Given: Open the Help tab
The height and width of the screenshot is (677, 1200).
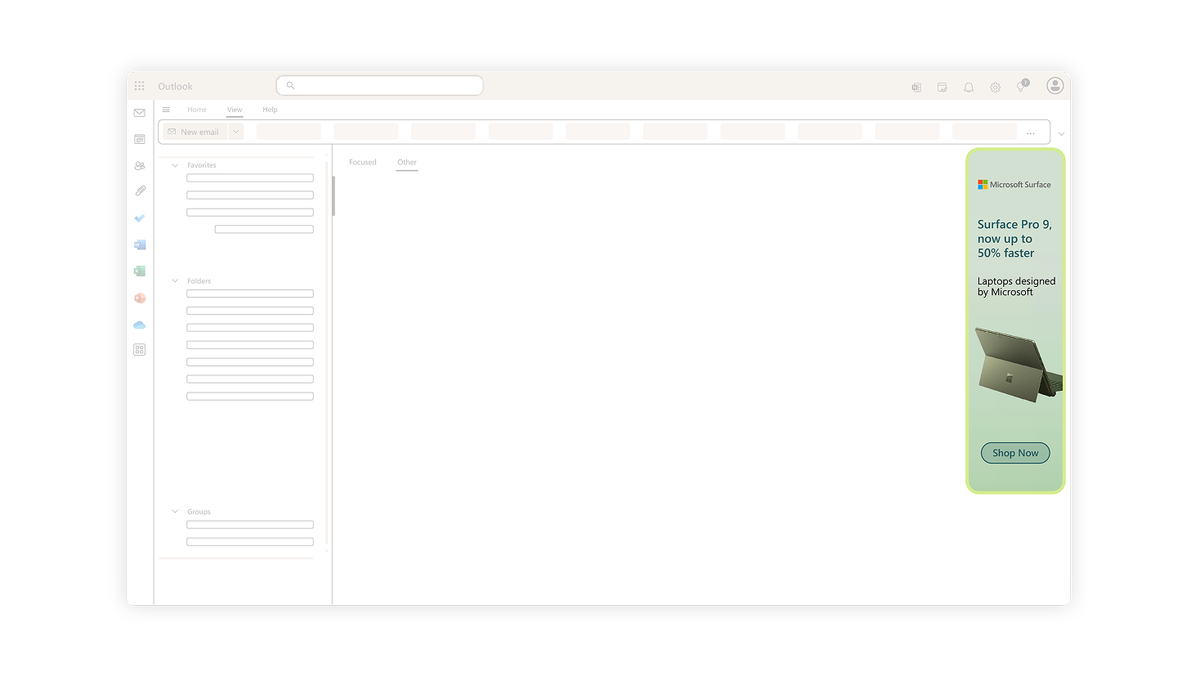Looking at the screenshot, I should (x=269, y=110).
